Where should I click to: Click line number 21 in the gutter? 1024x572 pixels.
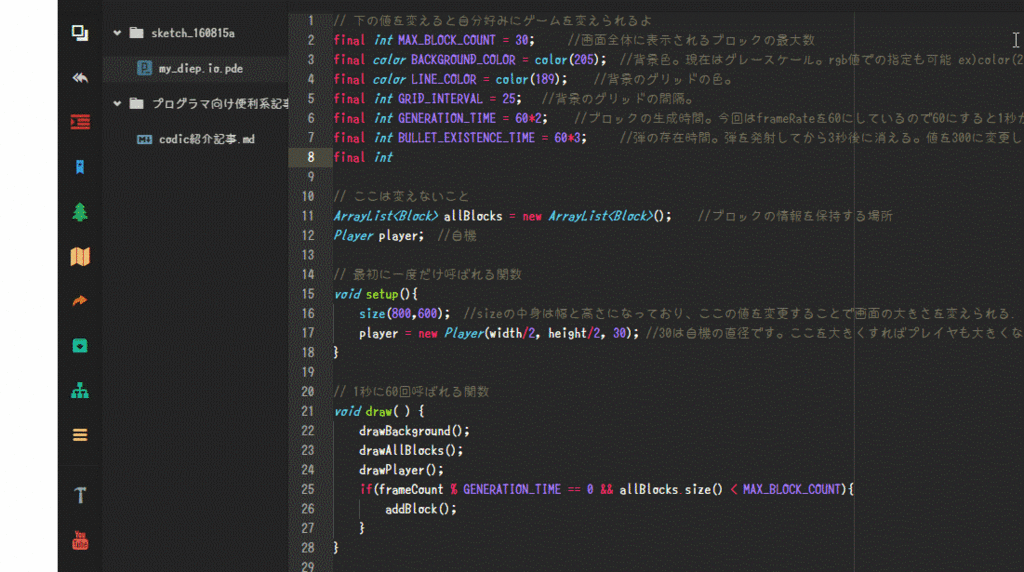point(308,411)
